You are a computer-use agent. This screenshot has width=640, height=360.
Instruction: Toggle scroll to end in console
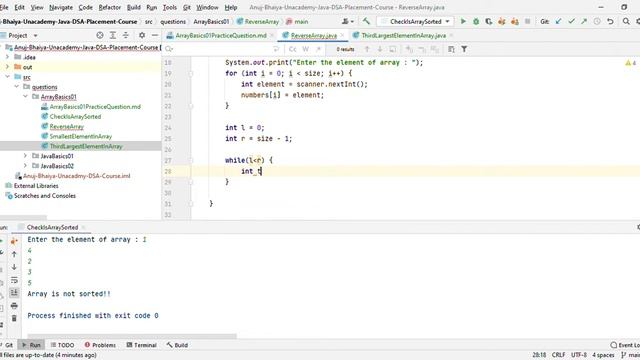click(x=14, y=293)
